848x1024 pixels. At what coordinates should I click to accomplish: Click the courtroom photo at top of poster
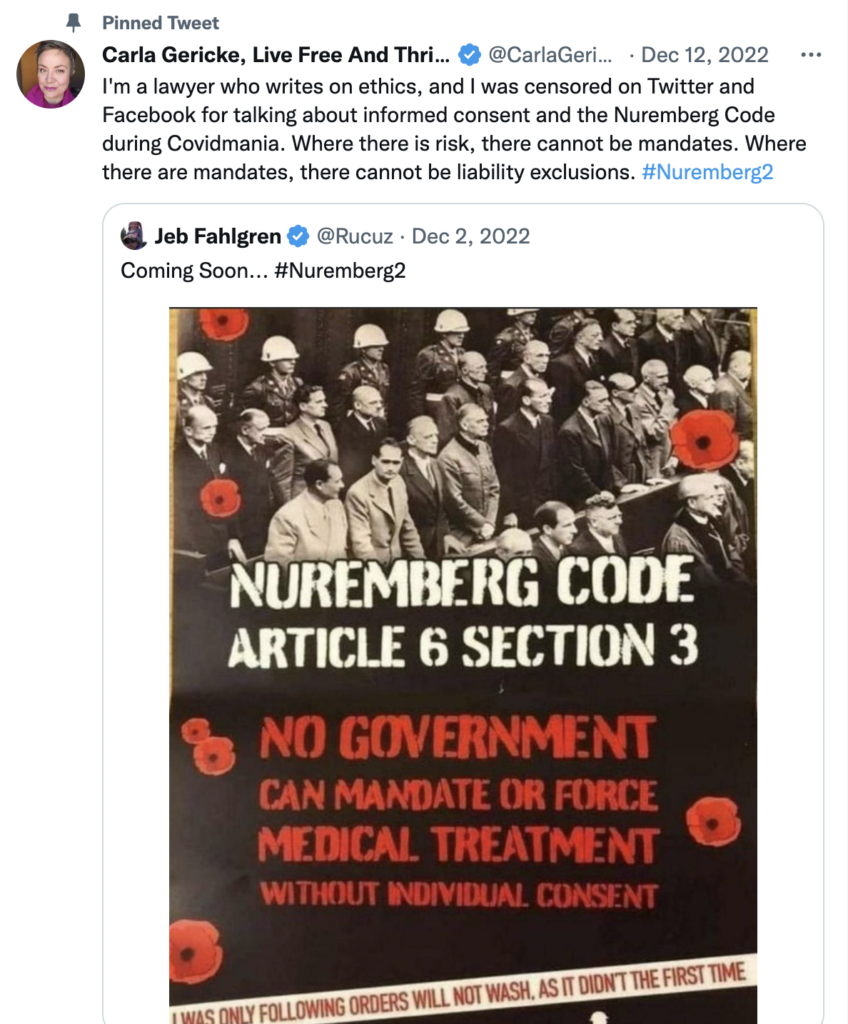pyautogui.click(x=463, y=434)
